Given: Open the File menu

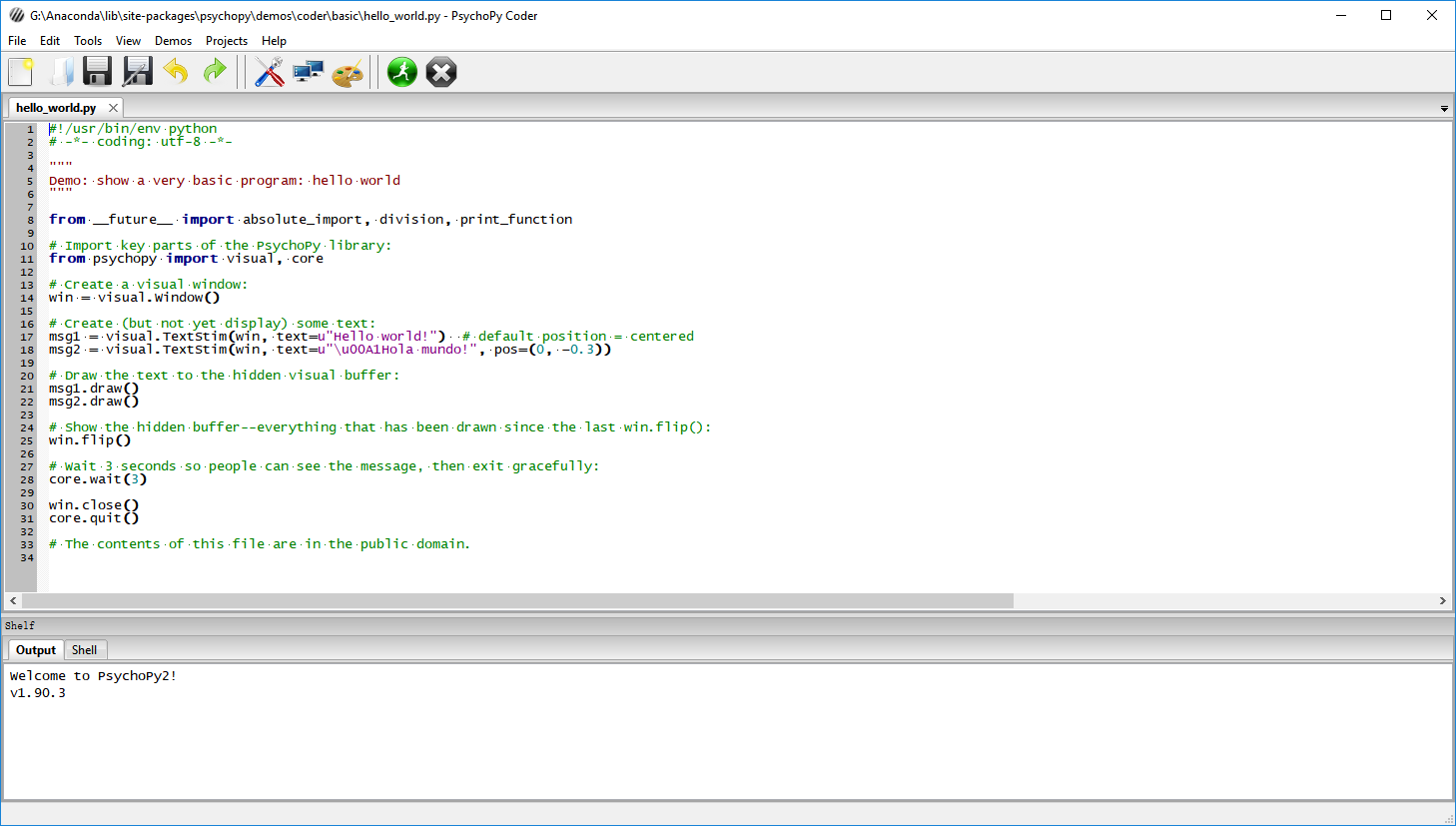Looking at the screenshot, I should tap(17, 41).
